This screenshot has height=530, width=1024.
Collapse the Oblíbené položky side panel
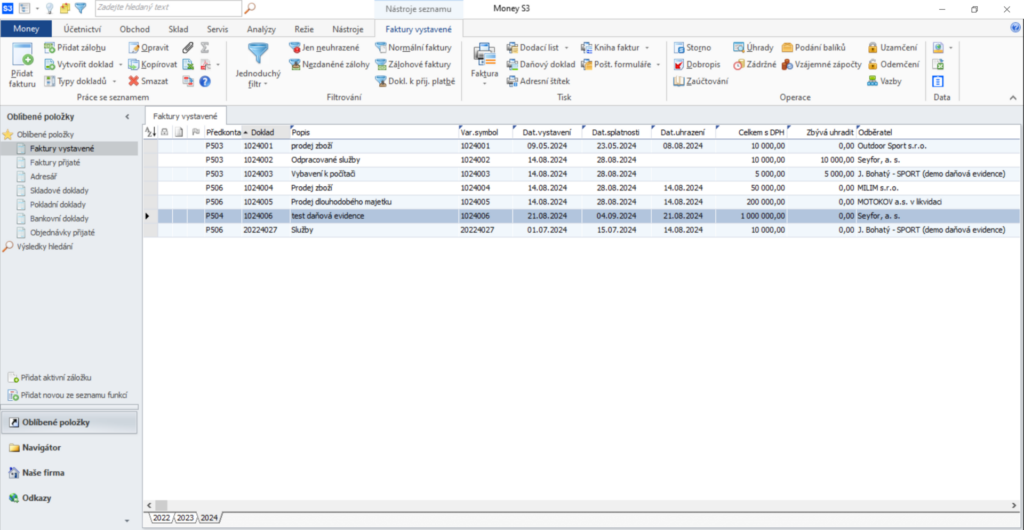[127, 117]
